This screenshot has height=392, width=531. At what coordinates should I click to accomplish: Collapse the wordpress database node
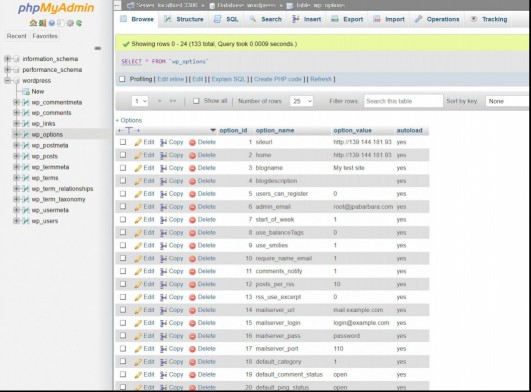(x=7, y=81)
